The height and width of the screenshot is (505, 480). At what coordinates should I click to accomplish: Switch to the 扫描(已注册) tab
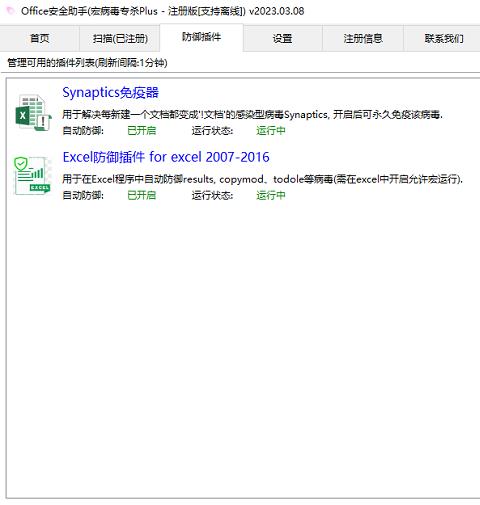[120, 38]
